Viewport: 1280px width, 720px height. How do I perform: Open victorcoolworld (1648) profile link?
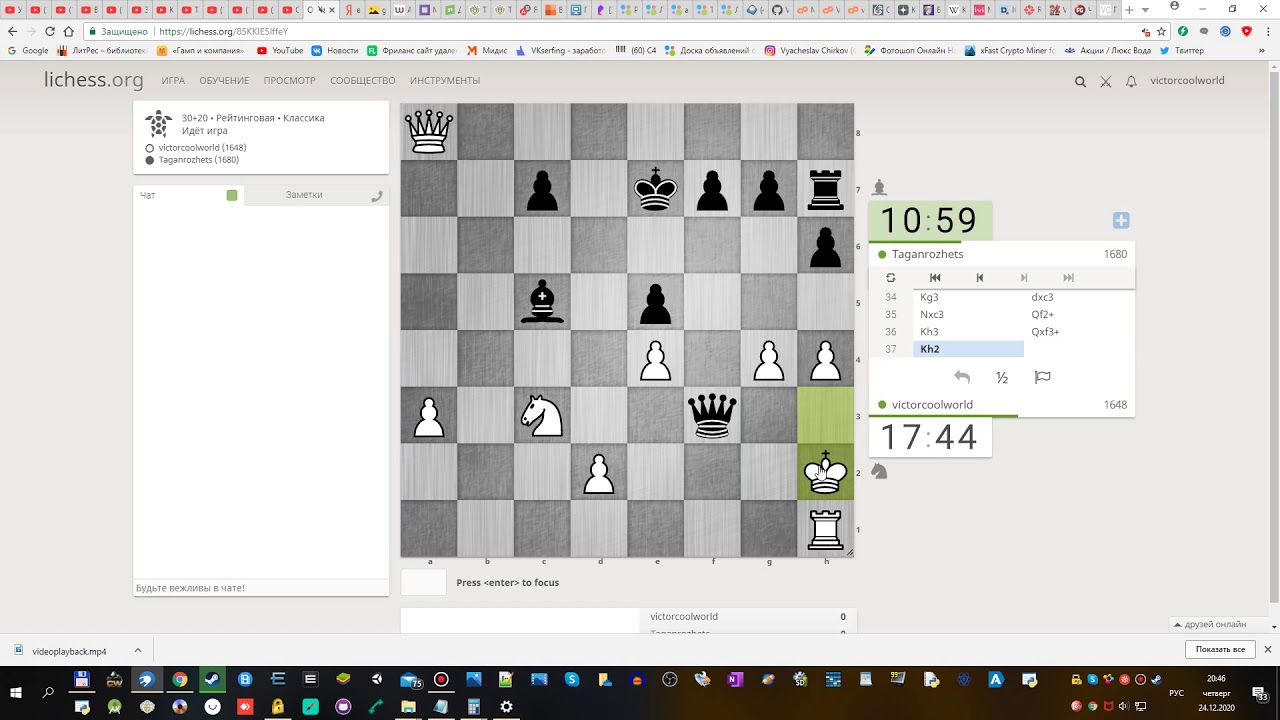pos(202,148)
